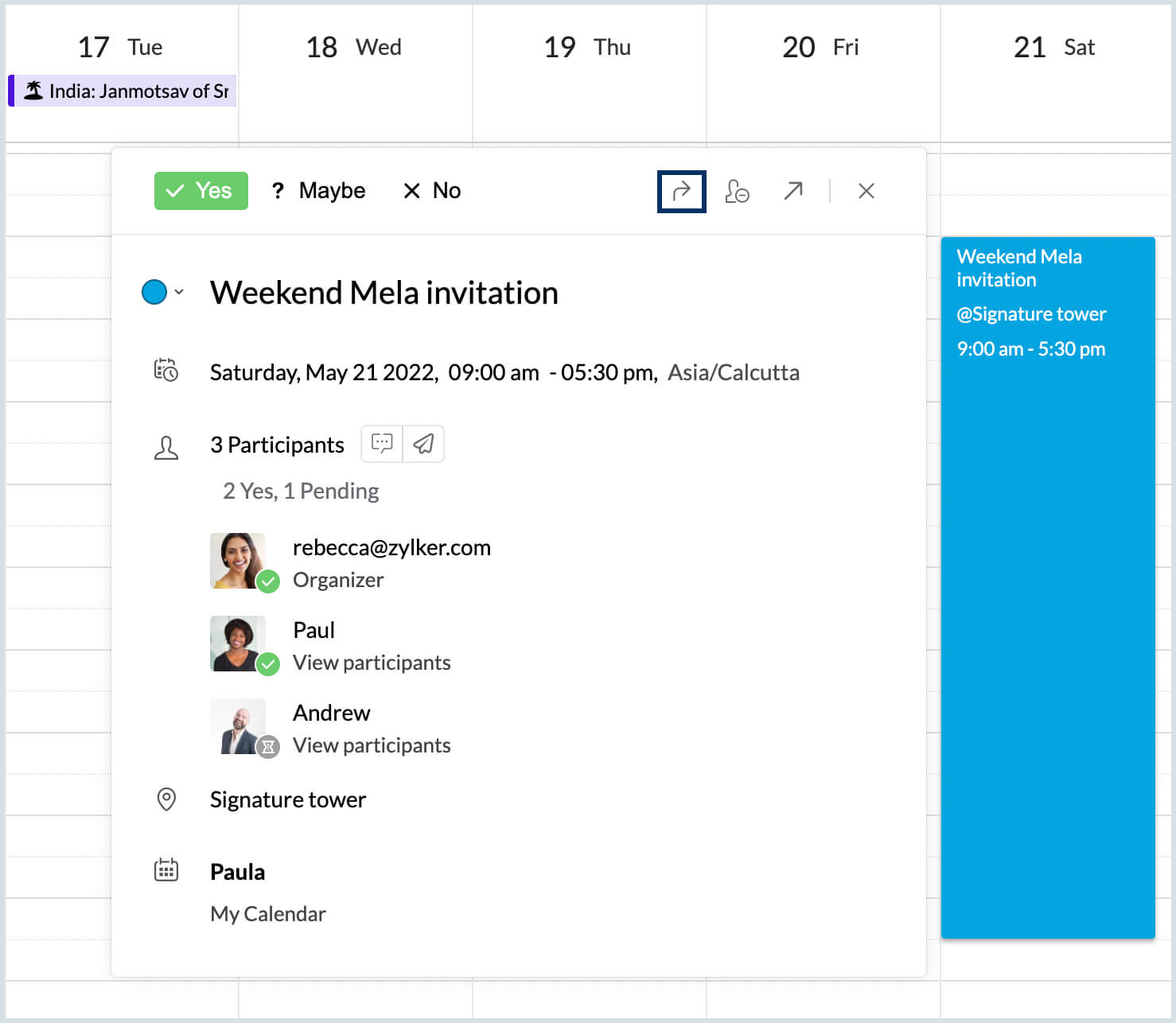This screenshot has width=1176, height=1023.
Task: Click the organizer email rebecca@zylker.com
Action: click(391, 547)
